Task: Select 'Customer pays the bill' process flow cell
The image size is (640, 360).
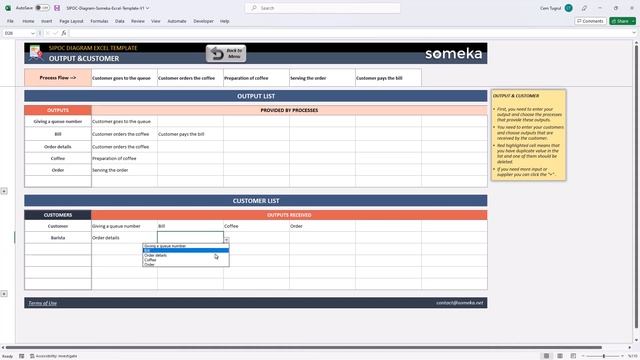Action: click(388, 78)
